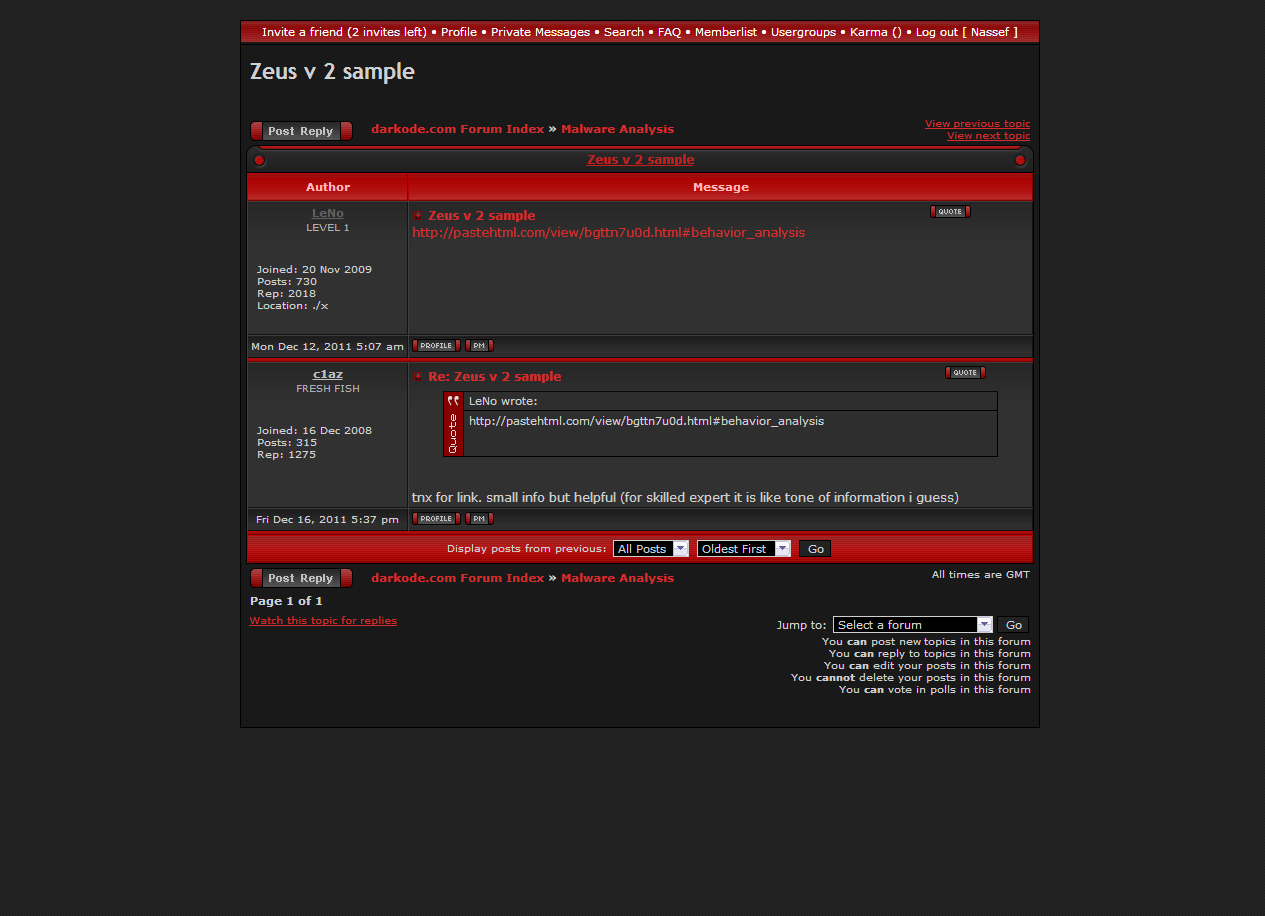Click the pastehtml.com link in LeNo's post
Screen dimensions: 1265x916
608,233
